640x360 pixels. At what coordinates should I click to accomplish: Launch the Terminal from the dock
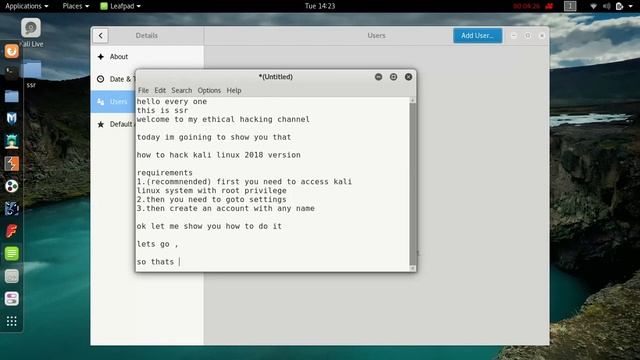(x=11, y=73)
